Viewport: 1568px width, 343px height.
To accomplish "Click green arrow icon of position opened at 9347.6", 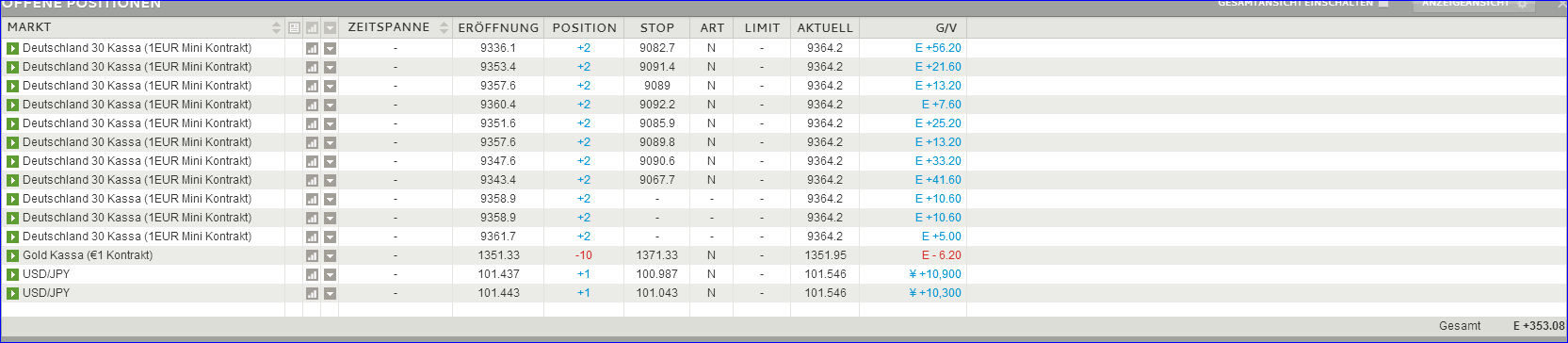I will coord(12,161).
